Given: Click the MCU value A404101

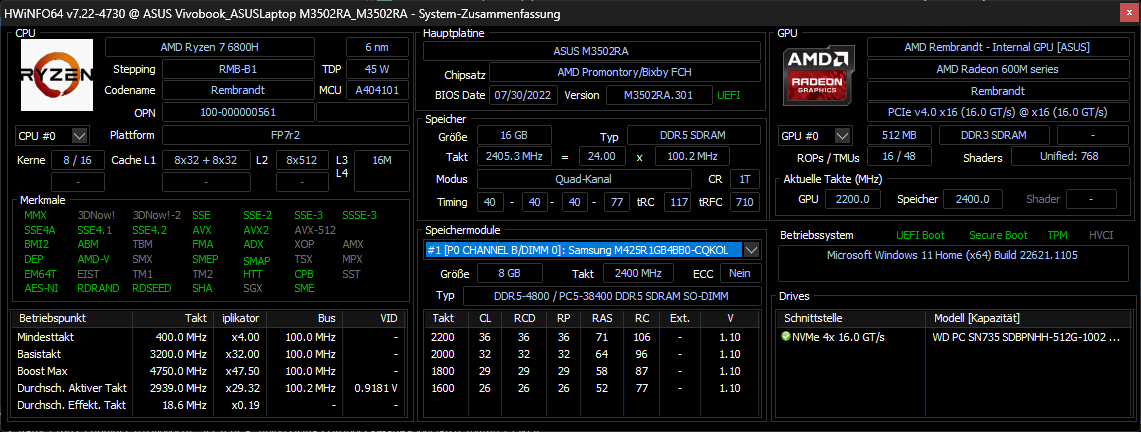Looking at the screenshot, I should (x=377, y=91).
